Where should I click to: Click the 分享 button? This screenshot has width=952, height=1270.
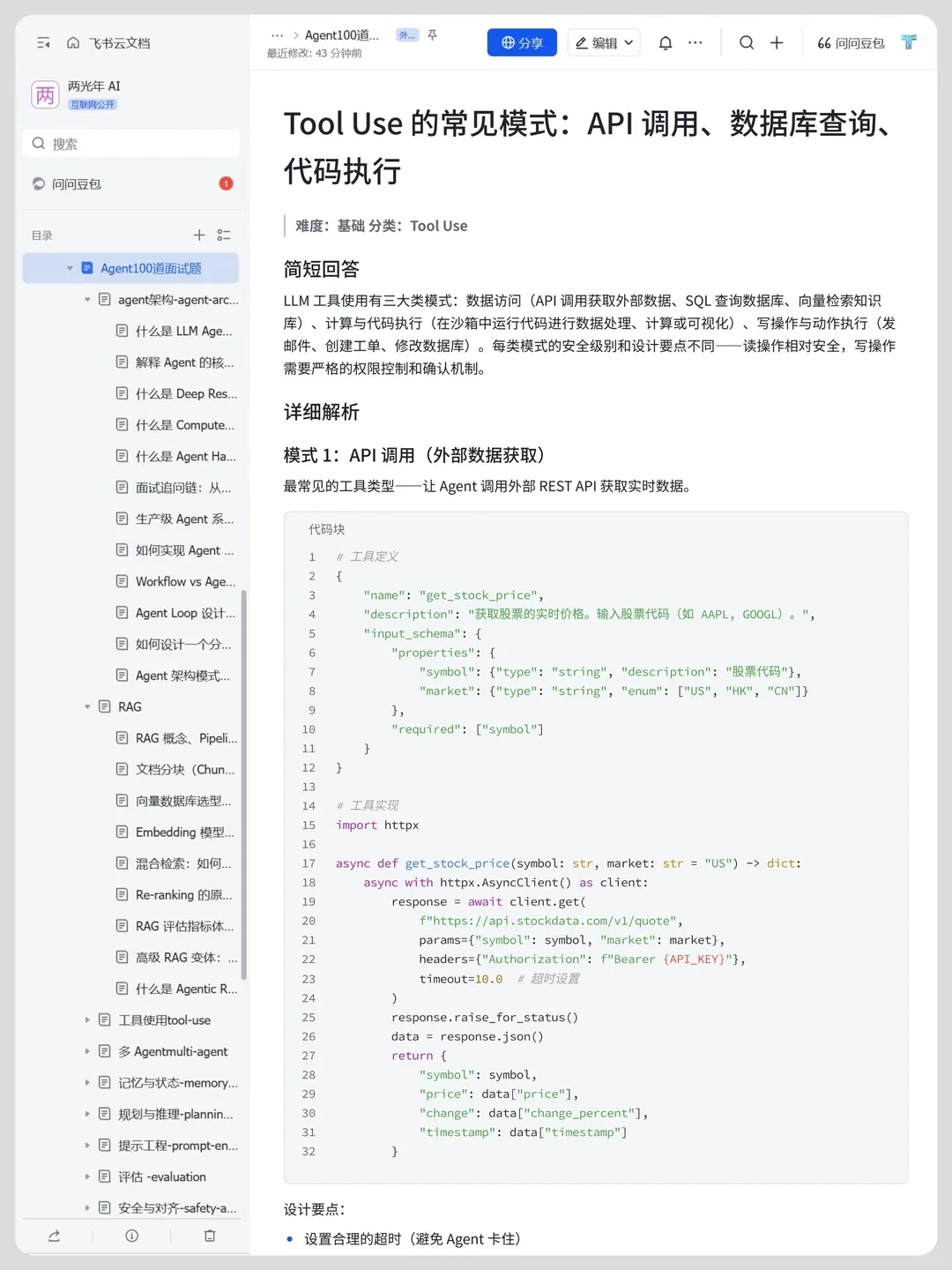coord(522,42)
